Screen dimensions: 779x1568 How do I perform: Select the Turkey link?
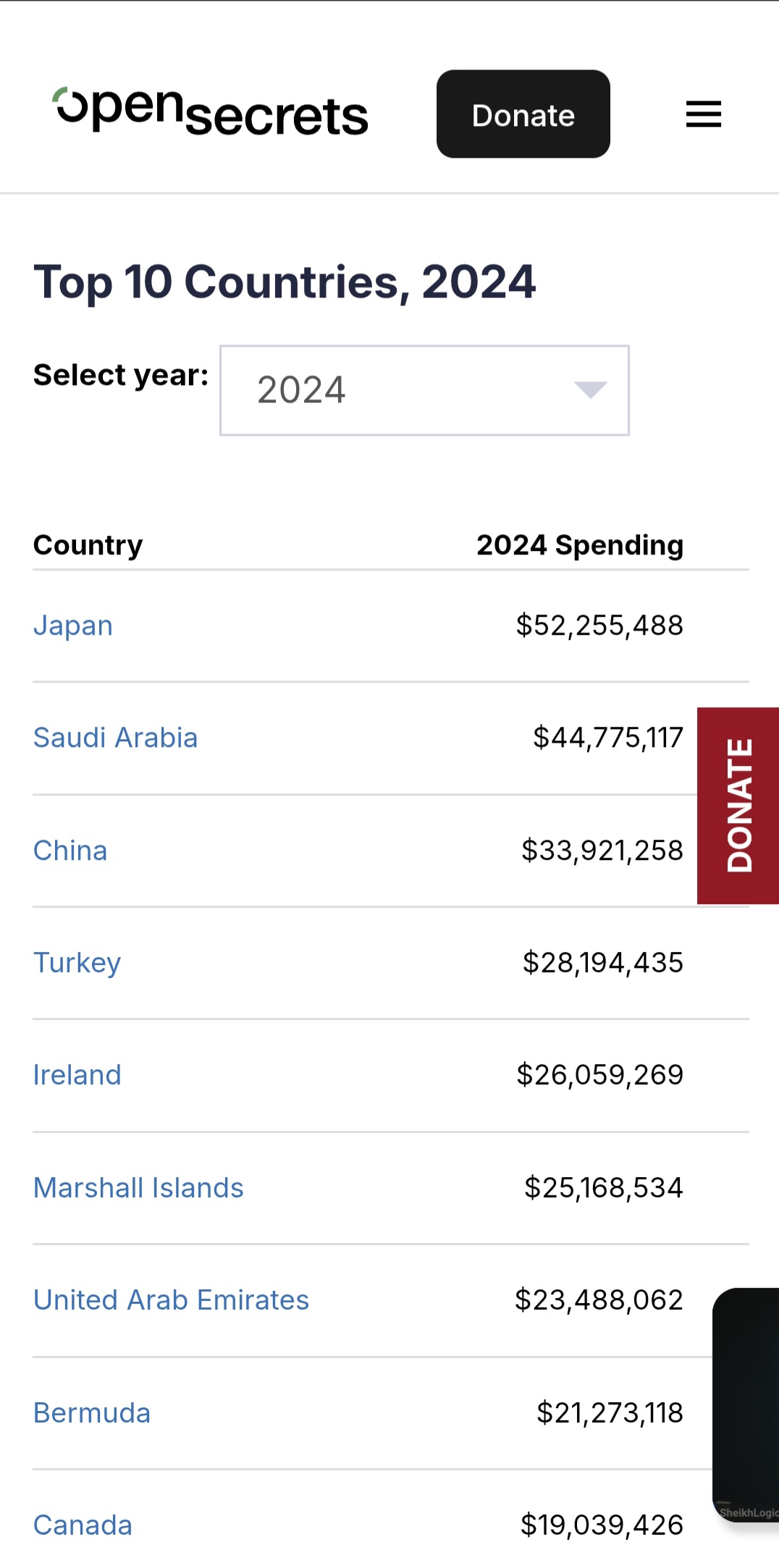click(x=77, y=963)
